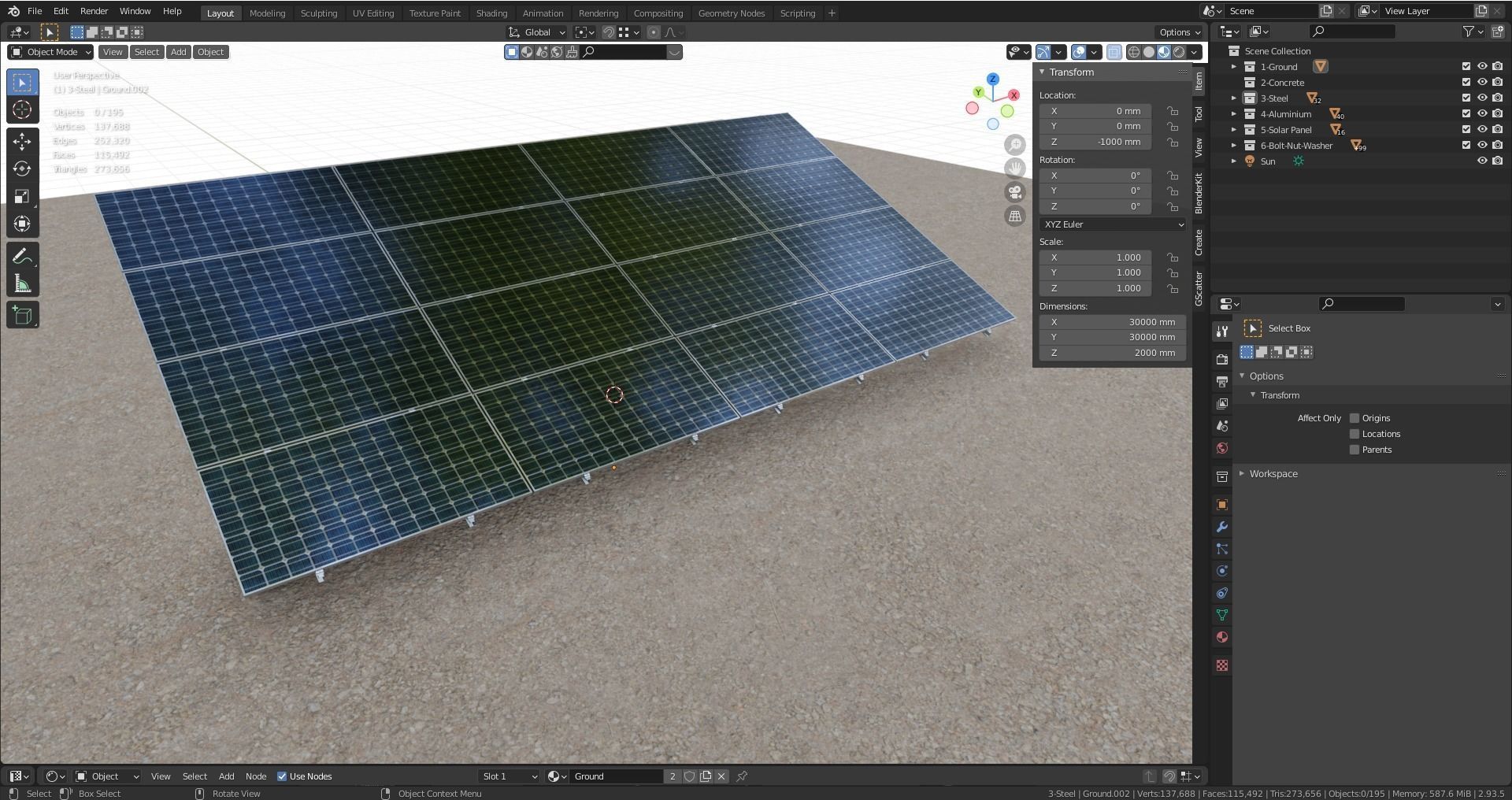Enable Affect Only Locations checkbox
1512x800 pixels.
1354,434
